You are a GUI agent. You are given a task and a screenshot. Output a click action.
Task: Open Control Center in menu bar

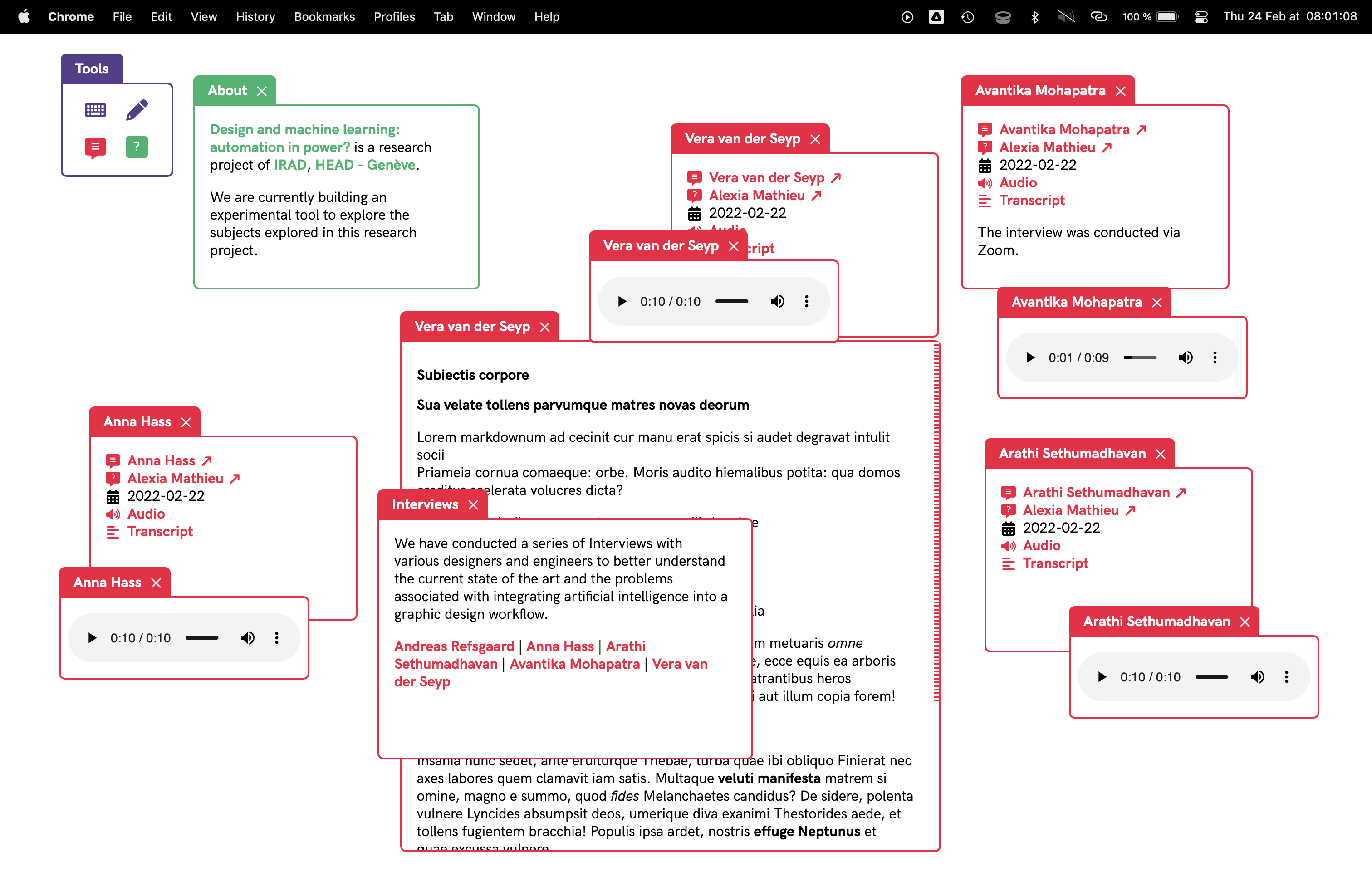coord(1201,17)
